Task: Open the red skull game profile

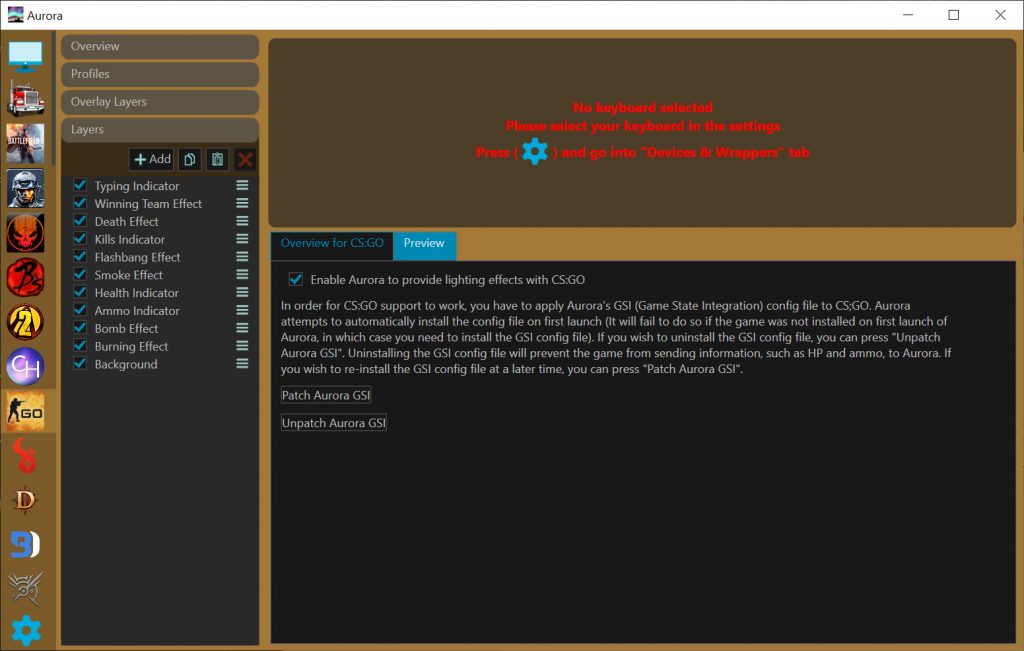Action: (x=25, y=232)
